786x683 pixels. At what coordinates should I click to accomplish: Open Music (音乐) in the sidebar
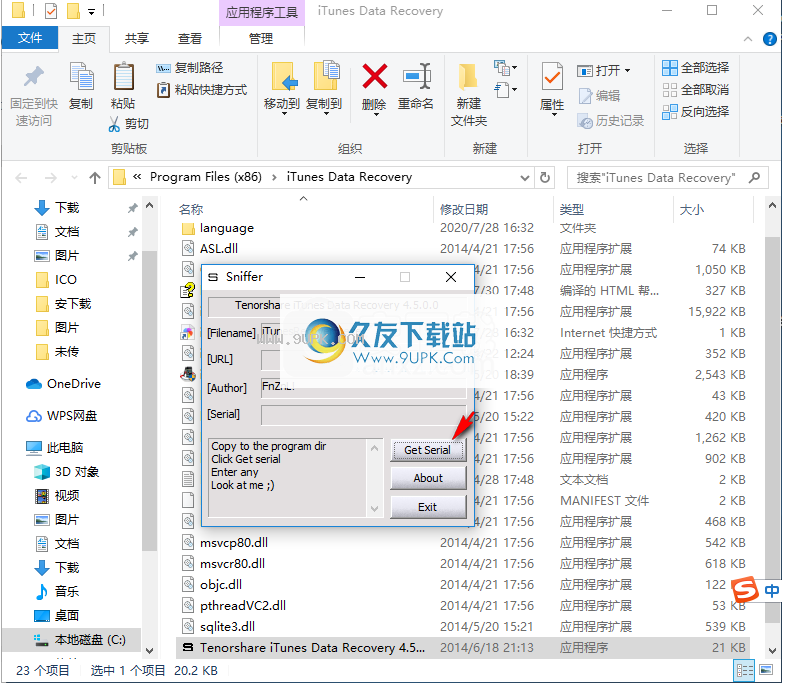67,592
